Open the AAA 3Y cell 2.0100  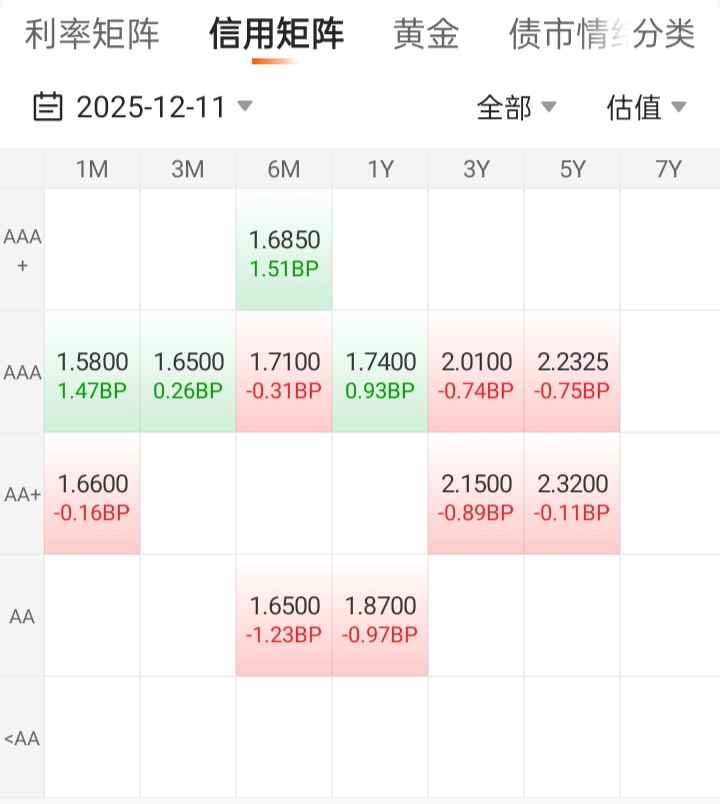476,374
